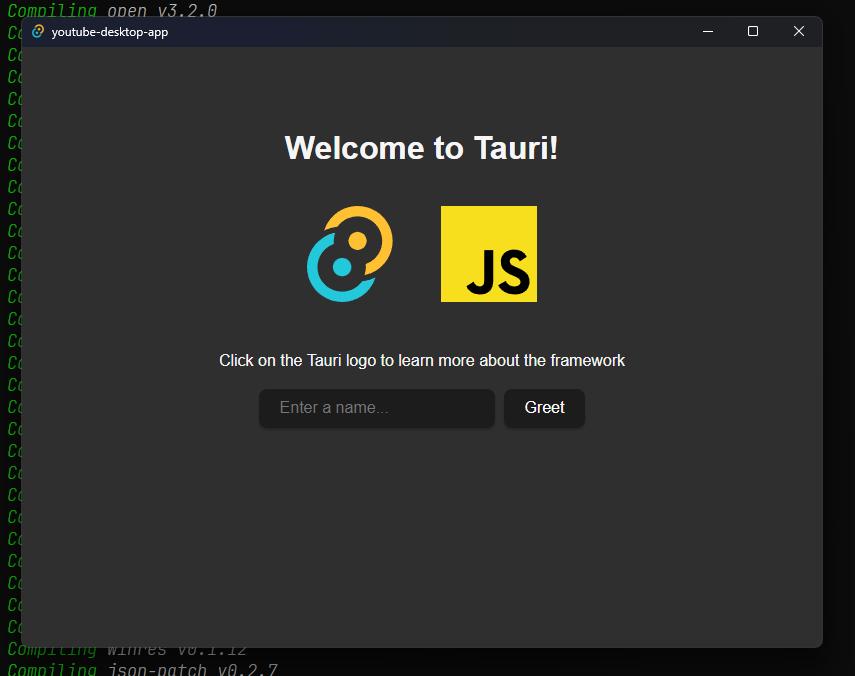Viewport: 855px width, 676px height.
Task: Click the Tauri logo in the window
Action: [x=350, y=254]
